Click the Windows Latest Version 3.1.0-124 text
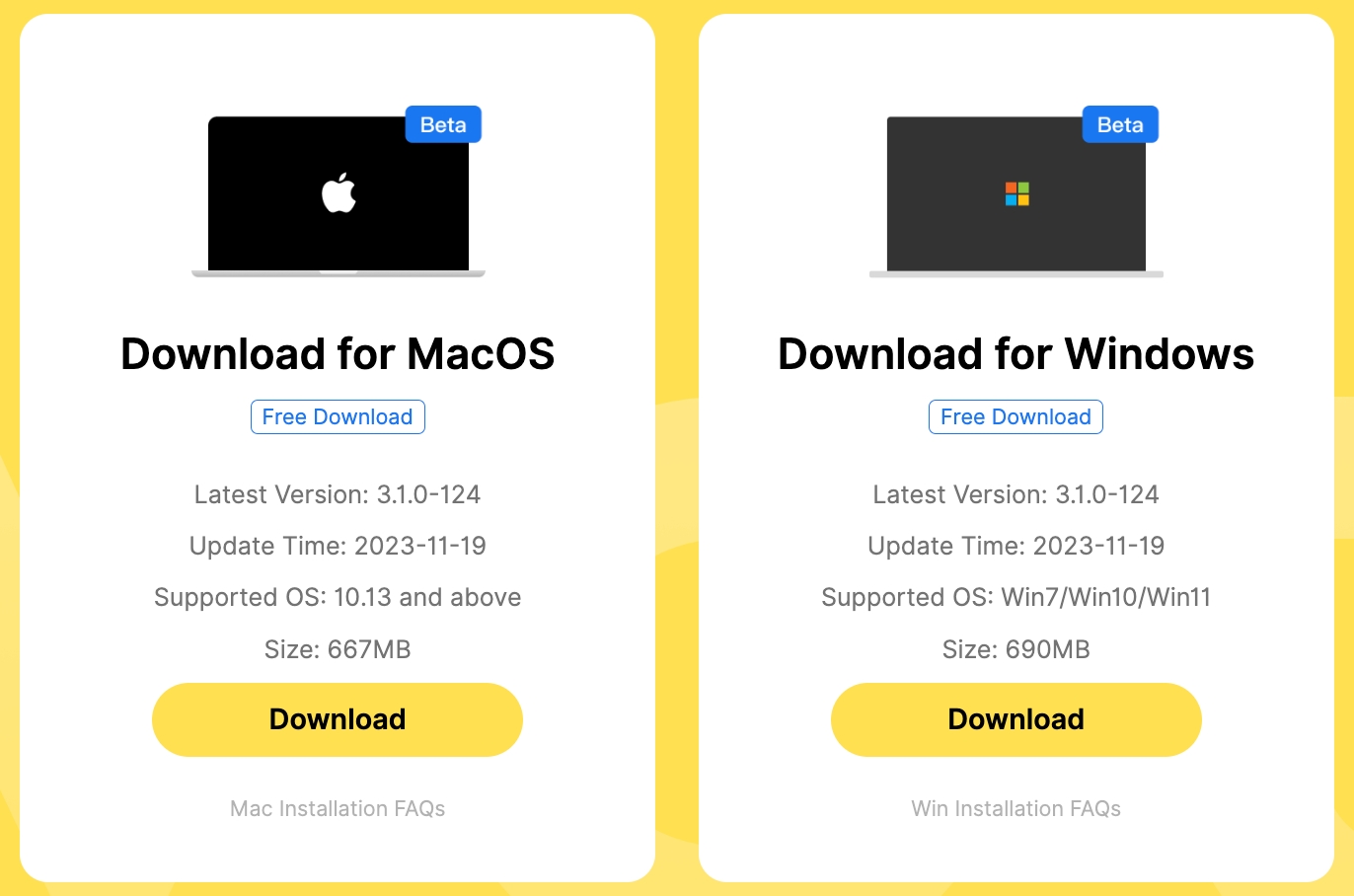The image size is (1354, 896). tap(1016, 494)
